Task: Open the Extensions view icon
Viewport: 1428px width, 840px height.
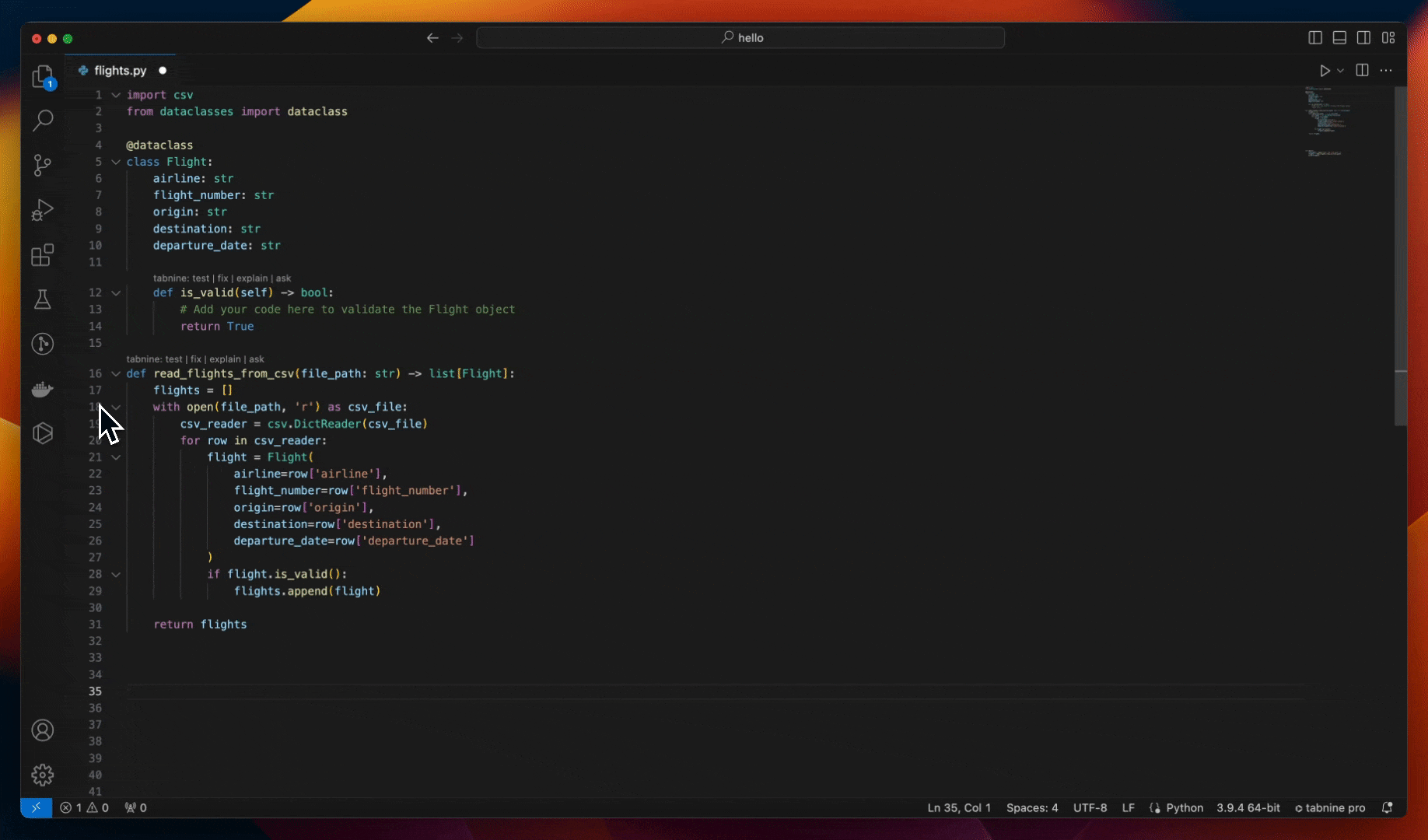Action: pos(43,255)
